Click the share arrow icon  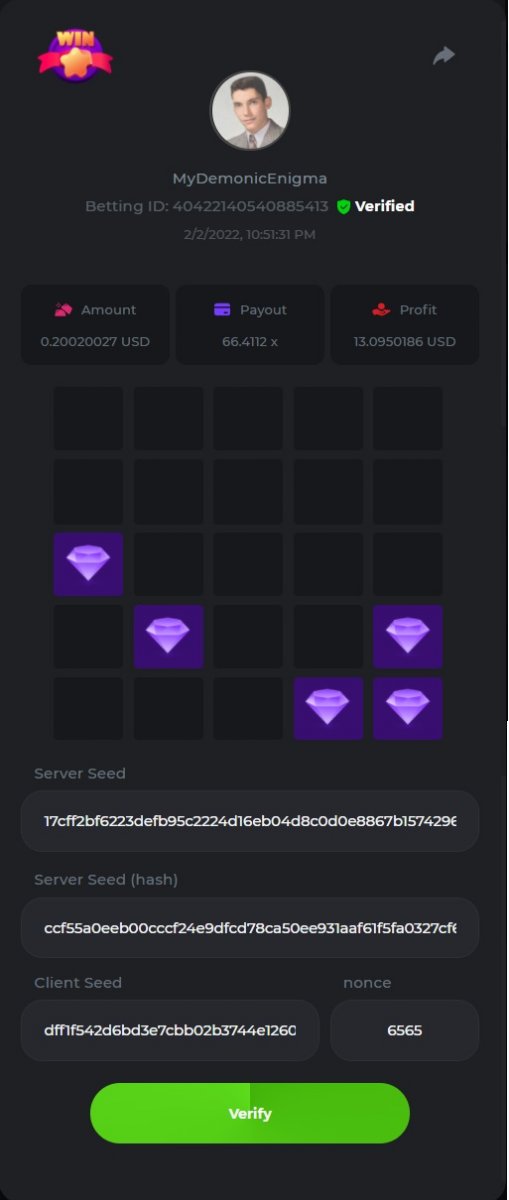(444, 56)
